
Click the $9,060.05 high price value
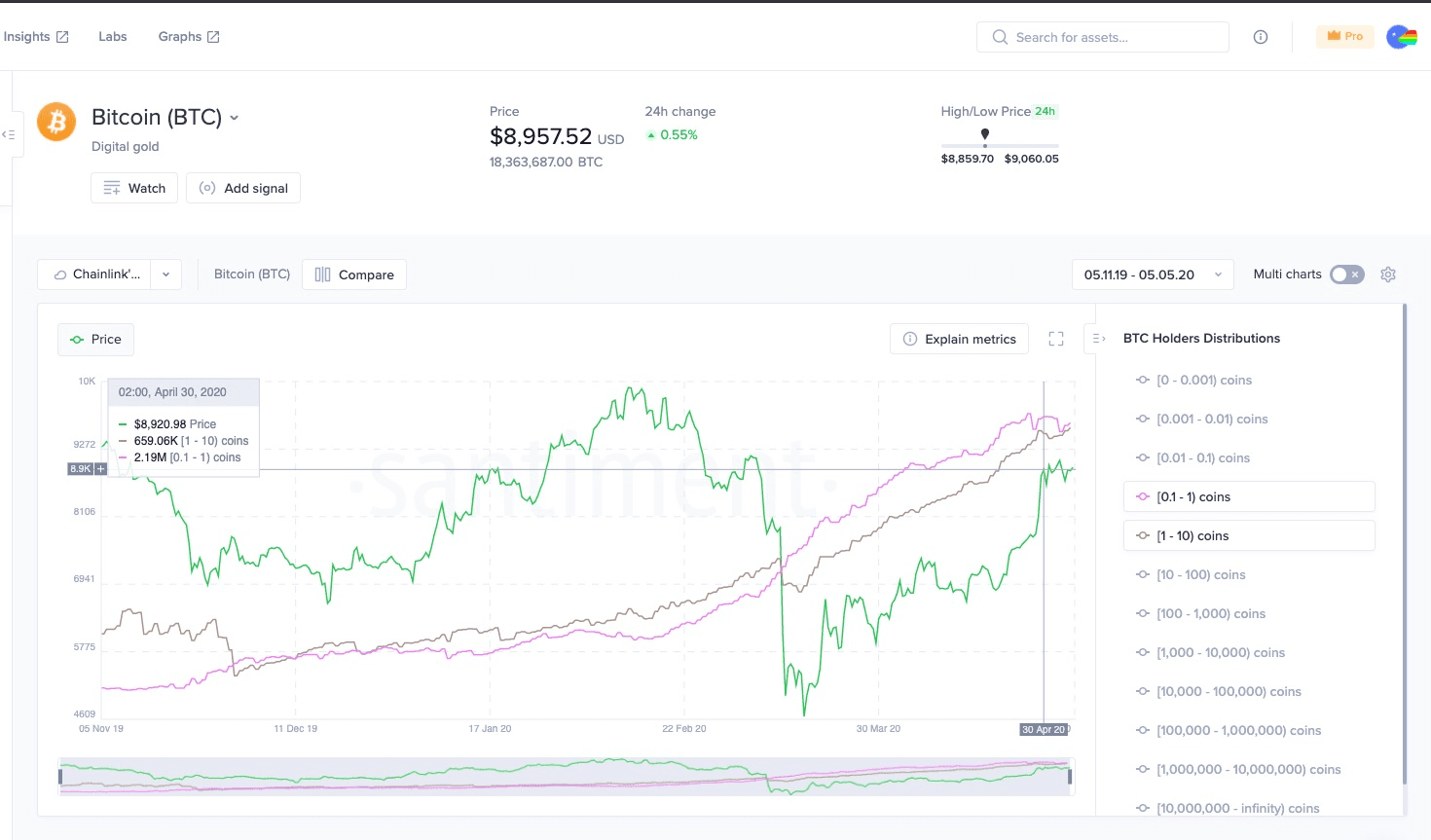1032,159
